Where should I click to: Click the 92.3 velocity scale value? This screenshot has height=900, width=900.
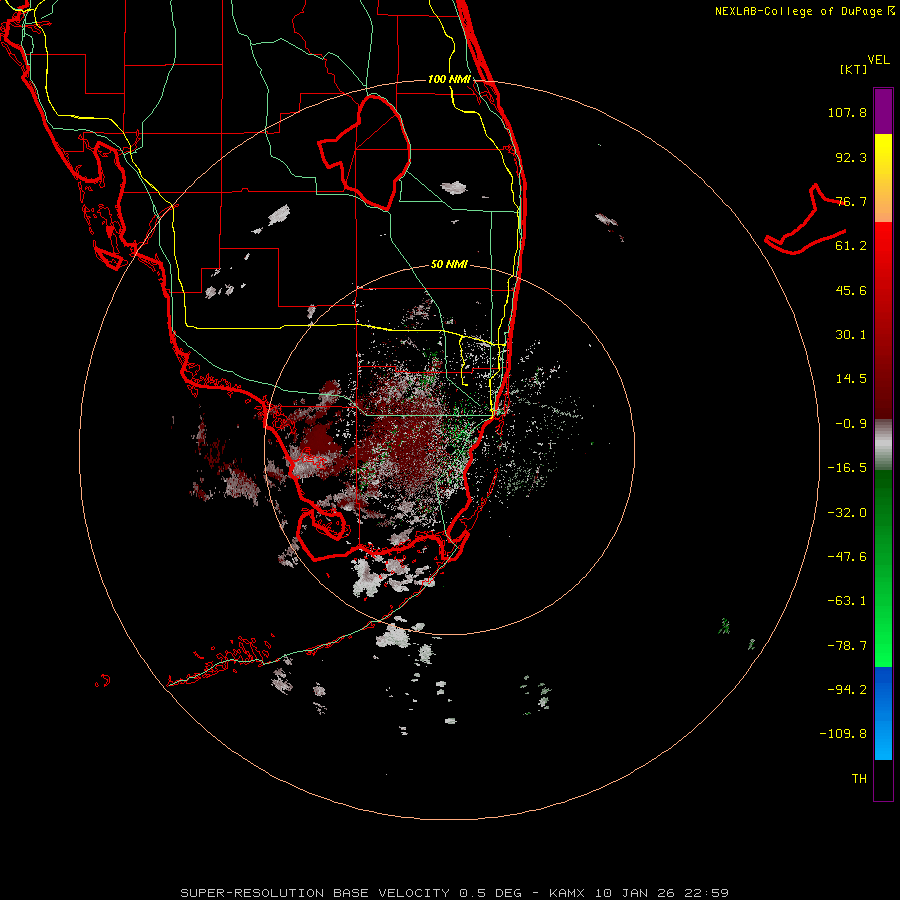[x=851, y=157]
